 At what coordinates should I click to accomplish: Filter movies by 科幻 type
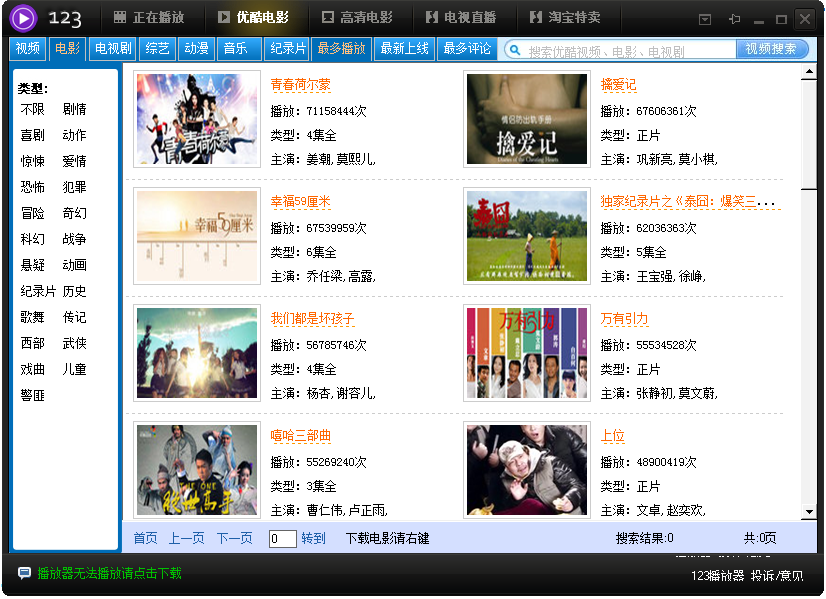(32, 239)
